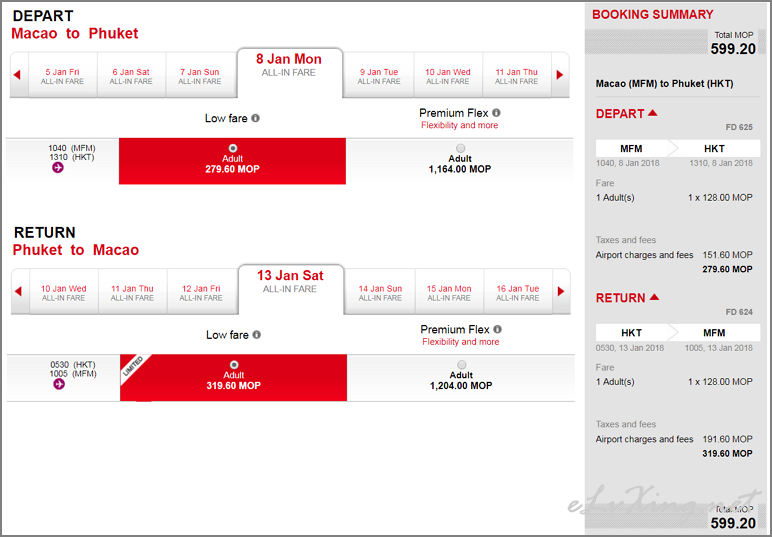Image resolution: width=772 pixels, height=537 pixels.
Task: Collapse DEPART section in booking summary
Action: click(653, 113)
